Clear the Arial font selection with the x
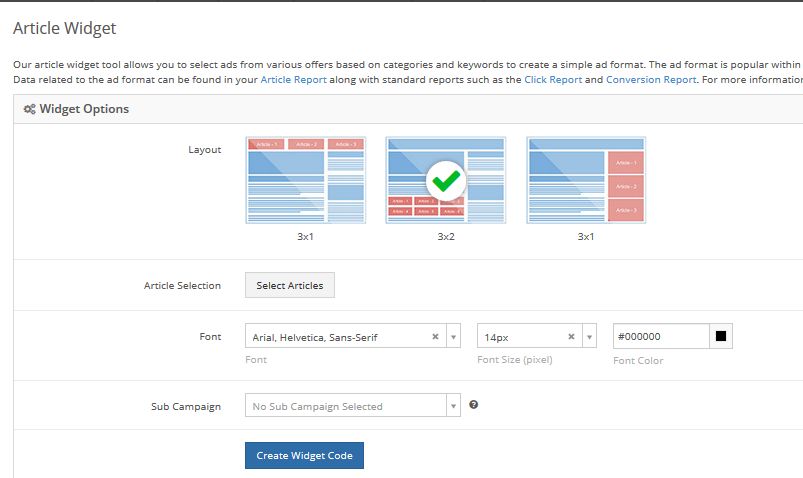This screenshot has height=478, width=803. pyautogui.click(x=435, y=337)
